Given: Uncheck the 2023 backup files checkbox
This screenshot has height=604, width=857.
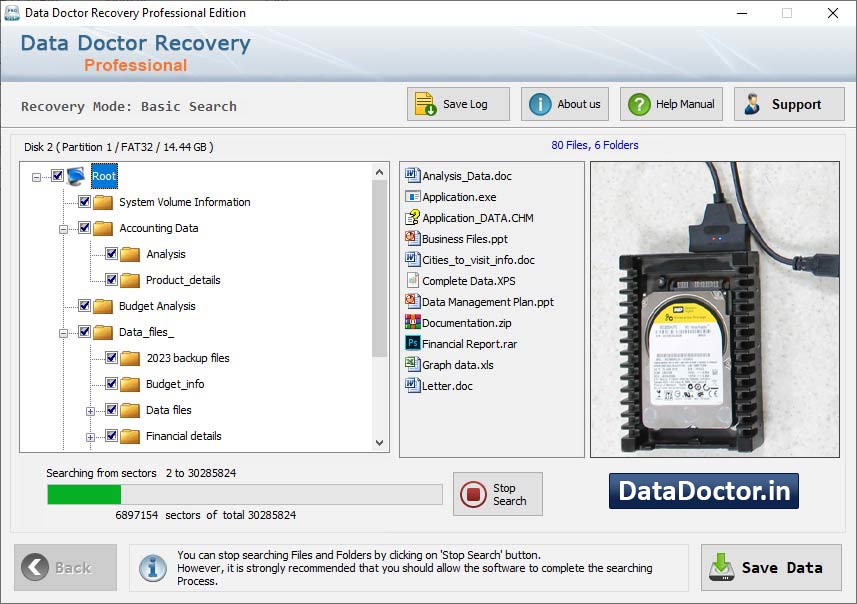Looking at the screenshot, I should click(110, 358).
